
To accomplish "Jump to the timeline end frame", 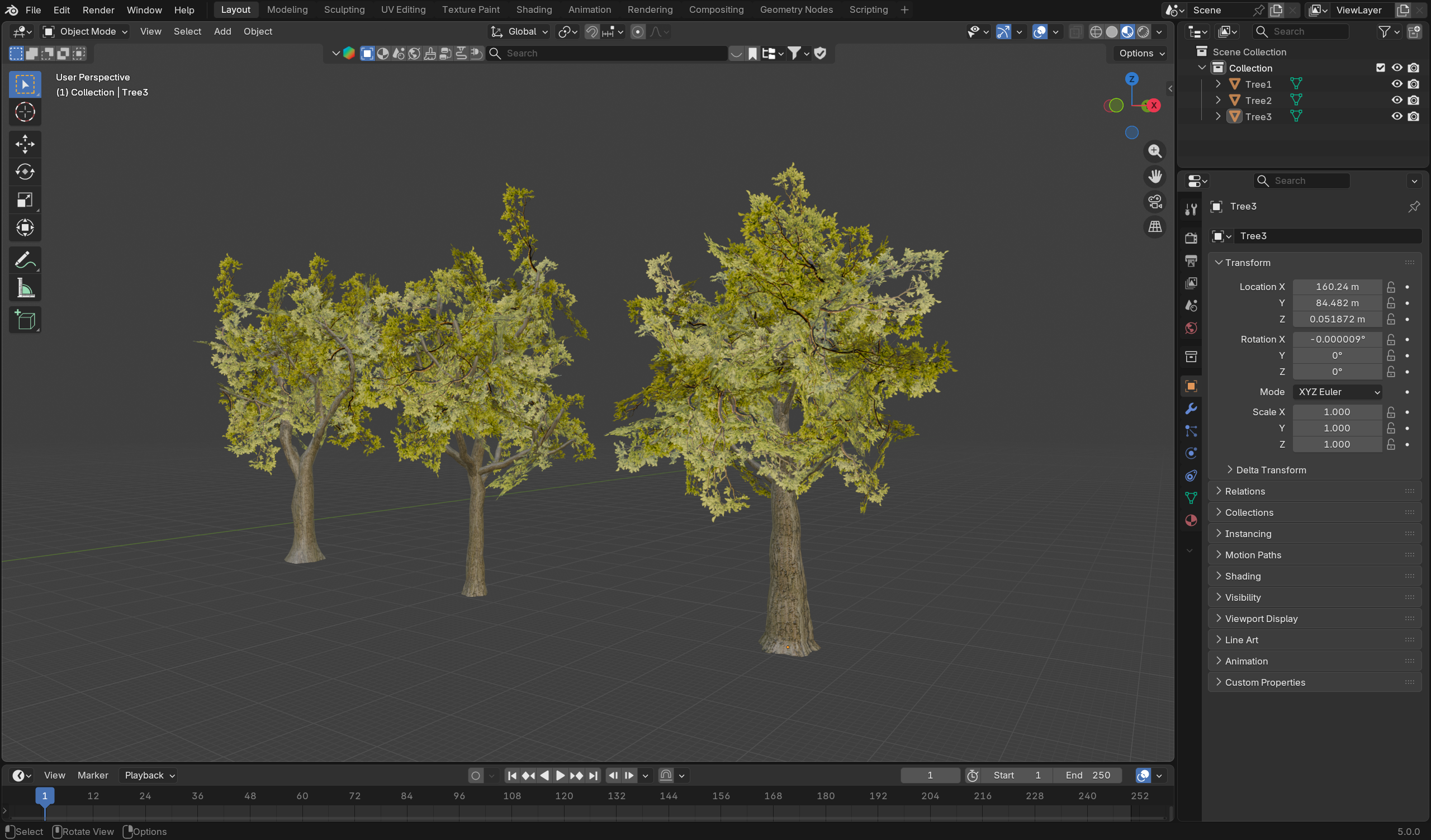I will click(x=594, y=775).
